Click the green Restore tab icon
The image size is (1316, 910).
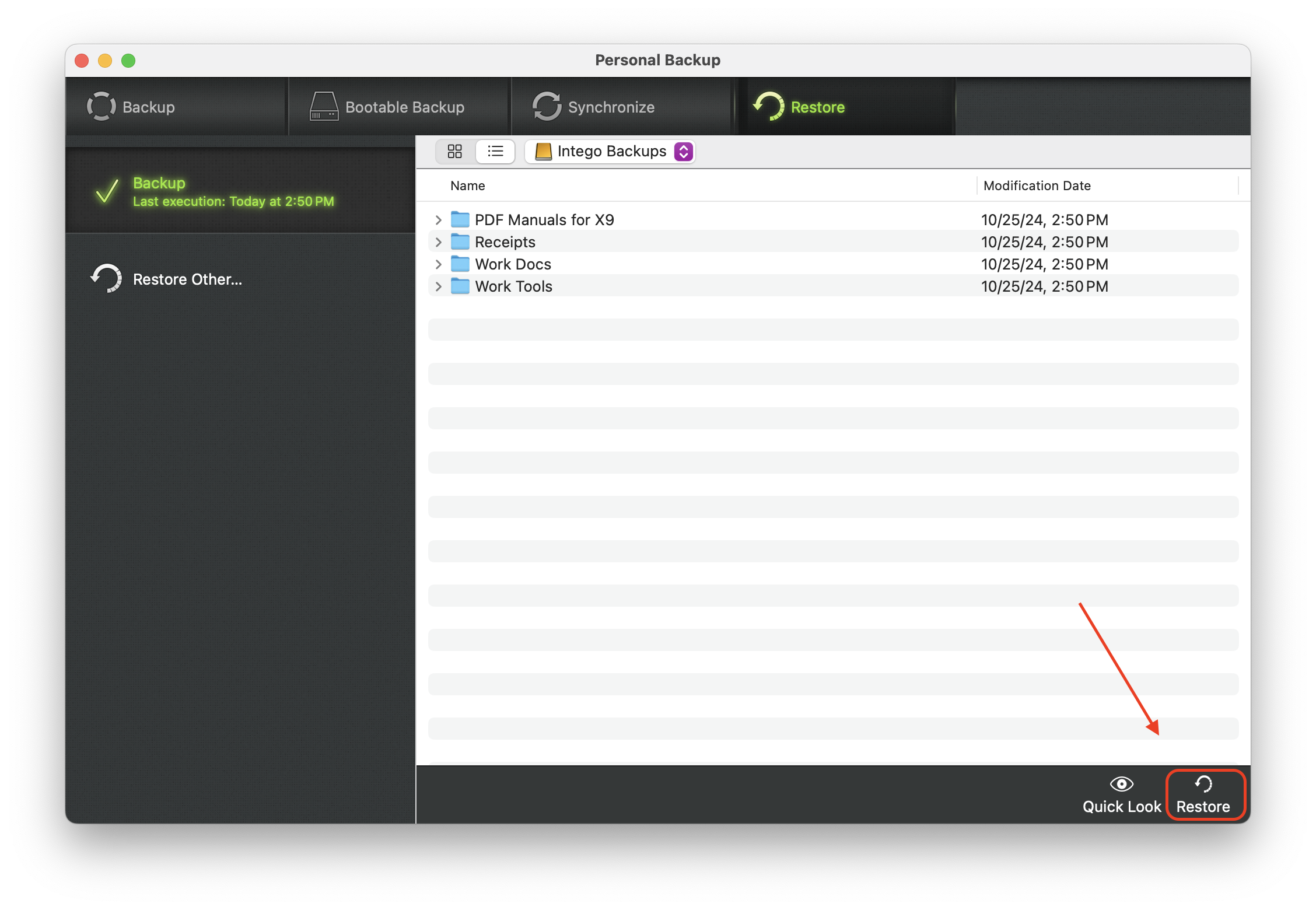coord(769,106)
